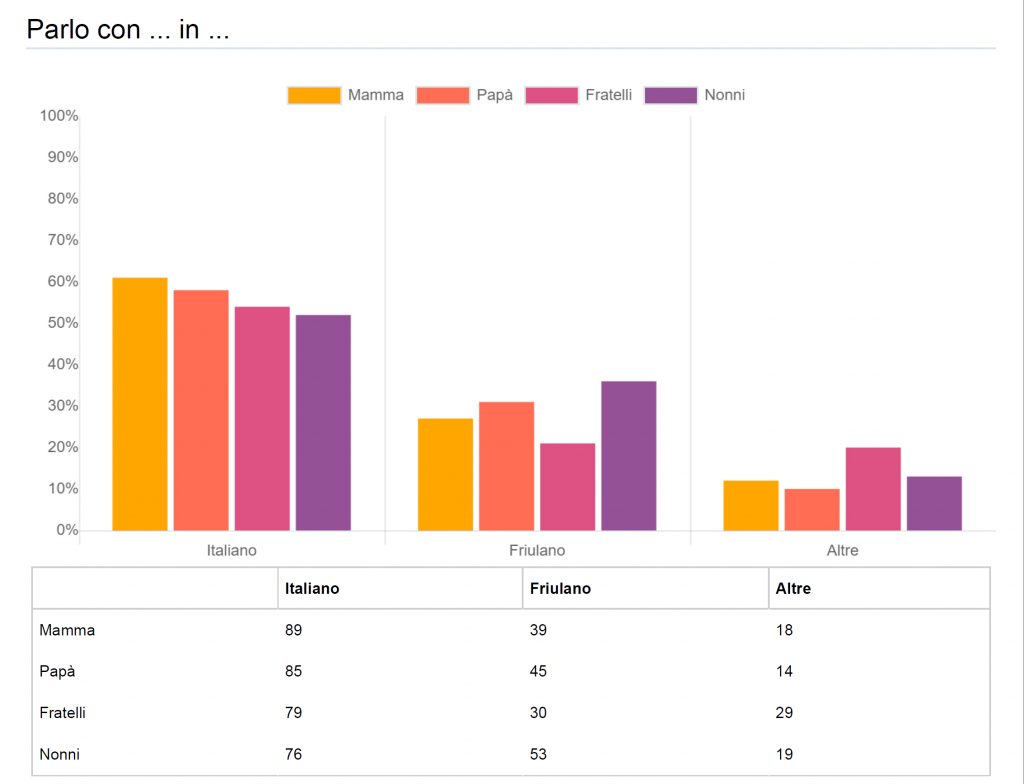Viewport: 1024px width, 784px height.
Task: Select the Papà bar in Friulano group
Action: 506,466
